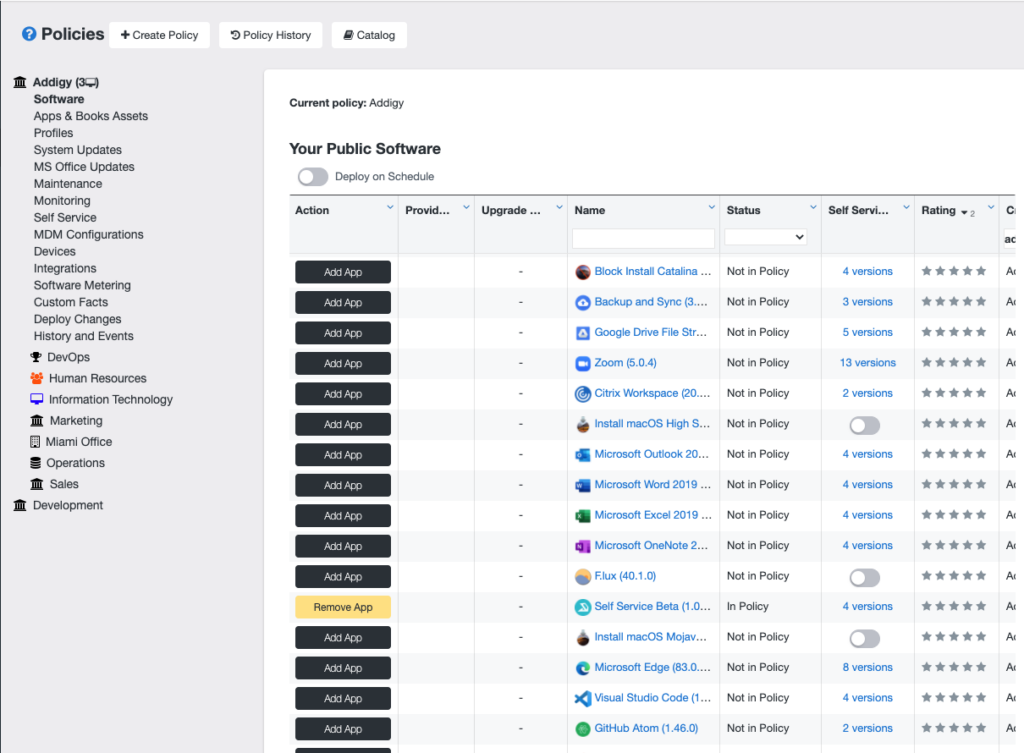Click the Visual Studio Code icon
Image resolution: width=1024 pixels, height=753 pixels.
[x=583, y=698]
